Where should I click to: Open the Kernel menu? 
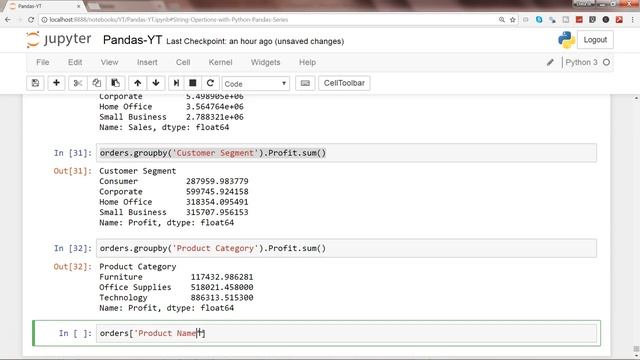click(x=220, y=62)
